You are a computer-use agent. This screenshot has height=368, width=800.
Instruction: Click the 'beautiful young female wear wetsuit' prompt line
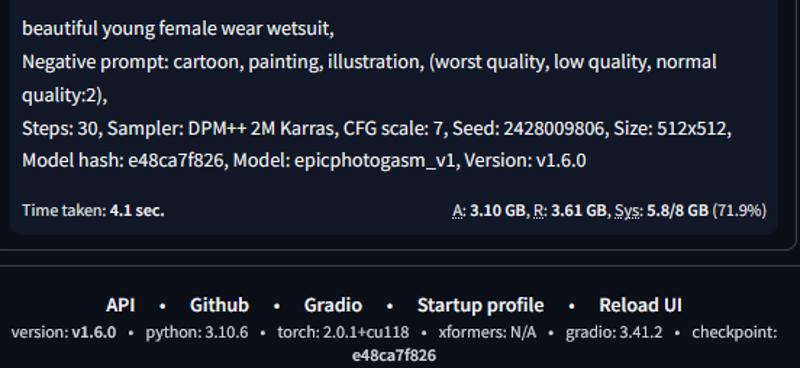(x=178, y=29)
